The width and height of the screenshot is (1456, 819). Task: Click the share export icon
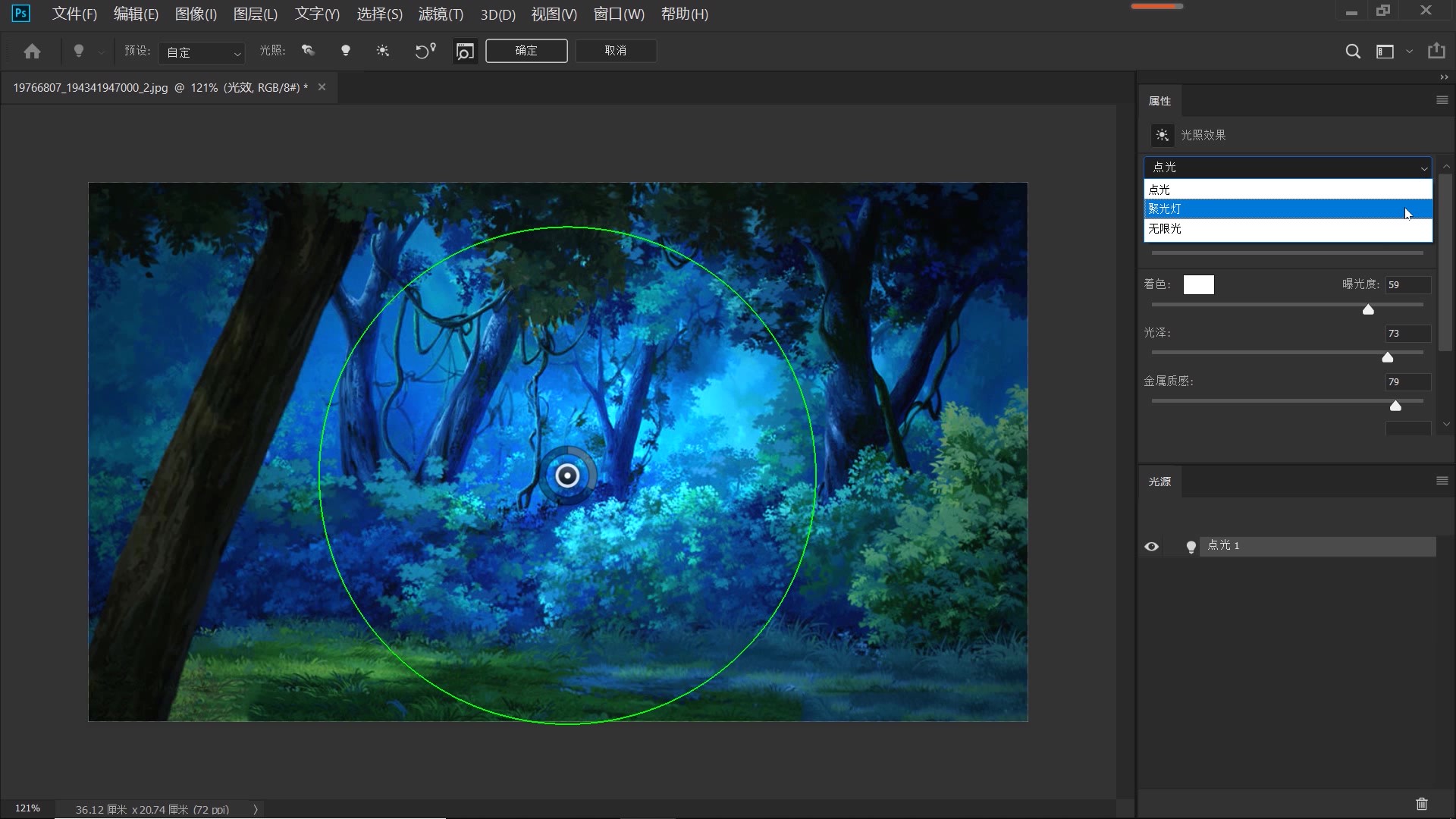tap(1436, 51)
